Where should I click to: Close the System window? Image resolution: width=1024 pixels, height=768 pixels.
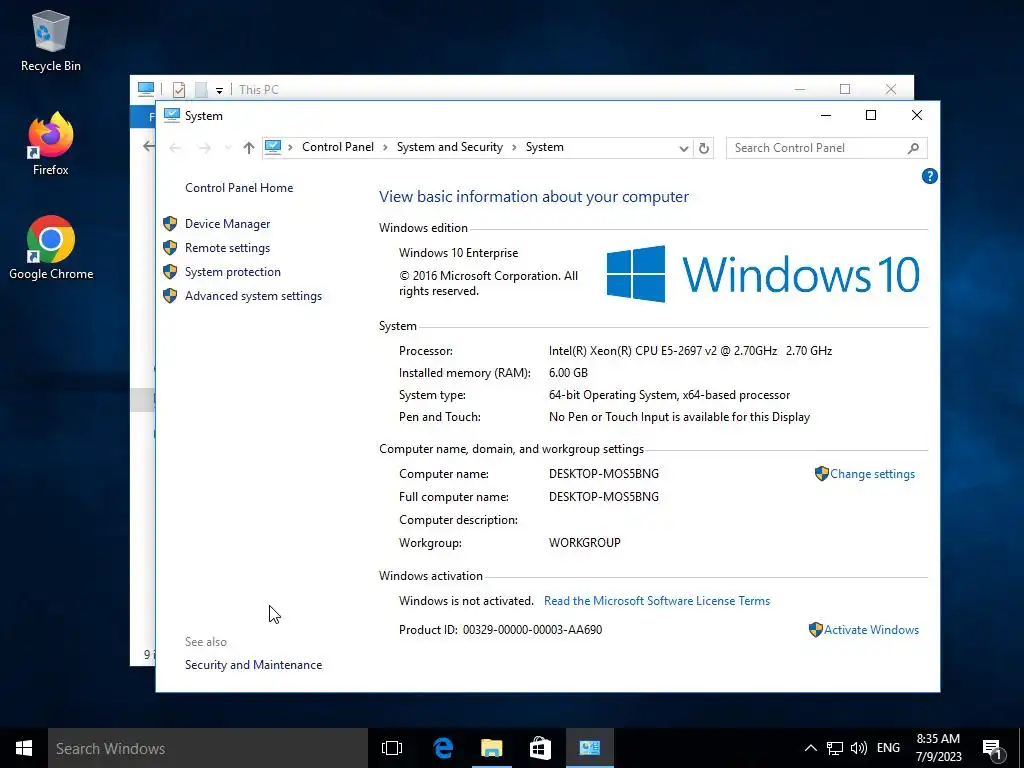[917, 116]
